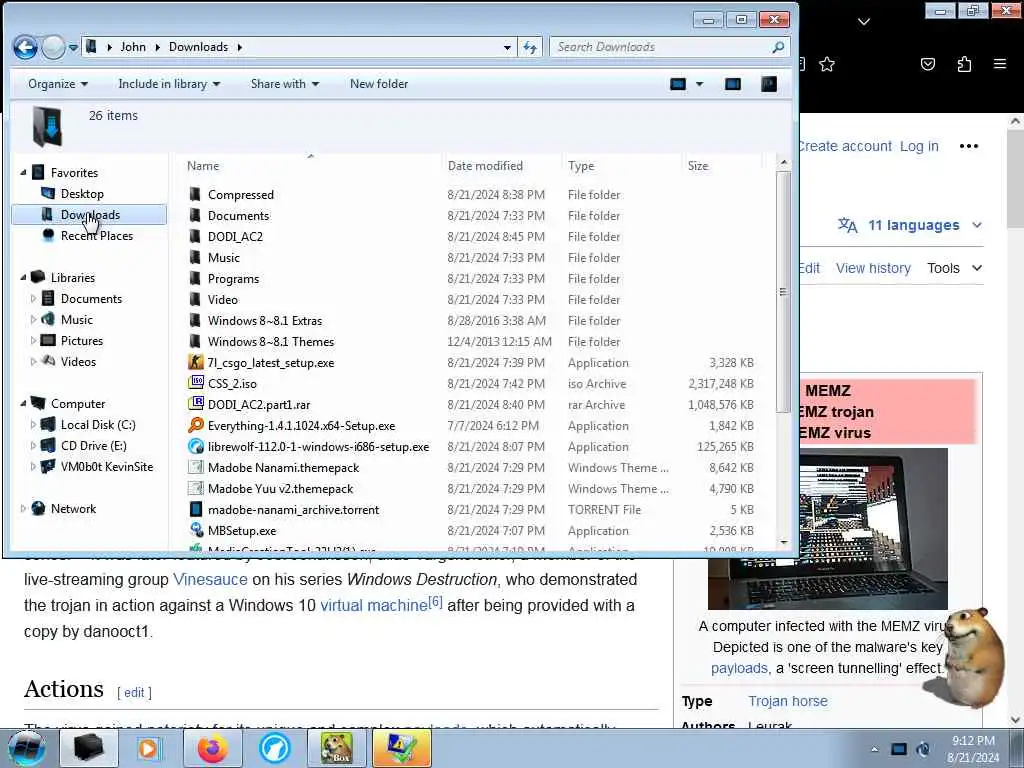Click the Explorer help icon
This screenshot has height=768, width=1024.
[x=769, y=84]
